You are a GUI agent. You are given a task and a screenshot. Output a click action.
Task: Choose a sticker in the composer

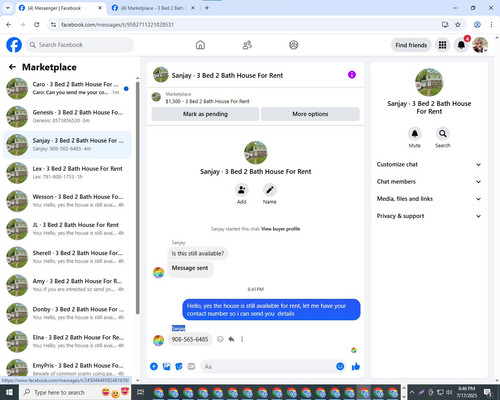(179, 367)
